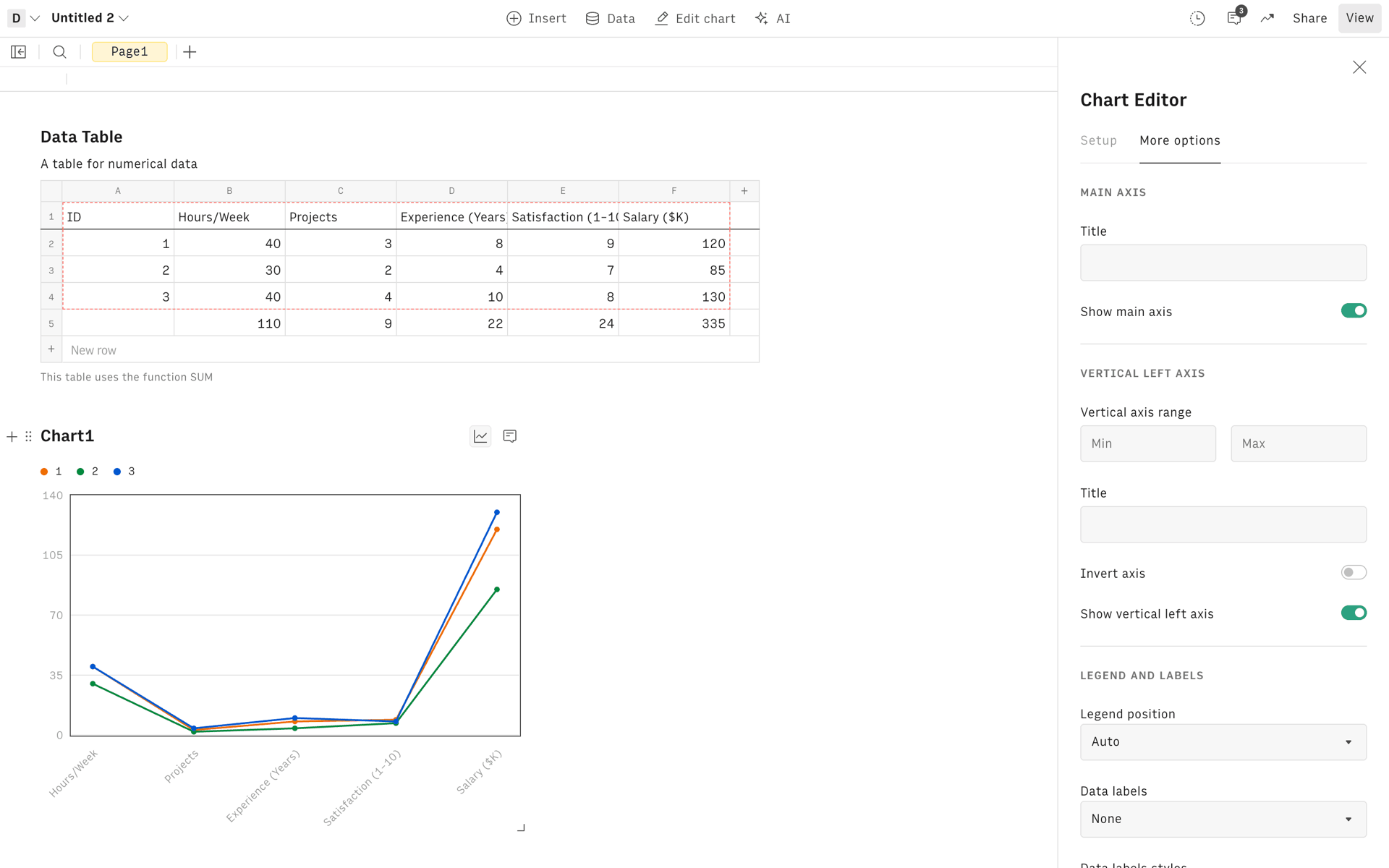
Task: Click the cell containing 120
Action: click(674, 244)
